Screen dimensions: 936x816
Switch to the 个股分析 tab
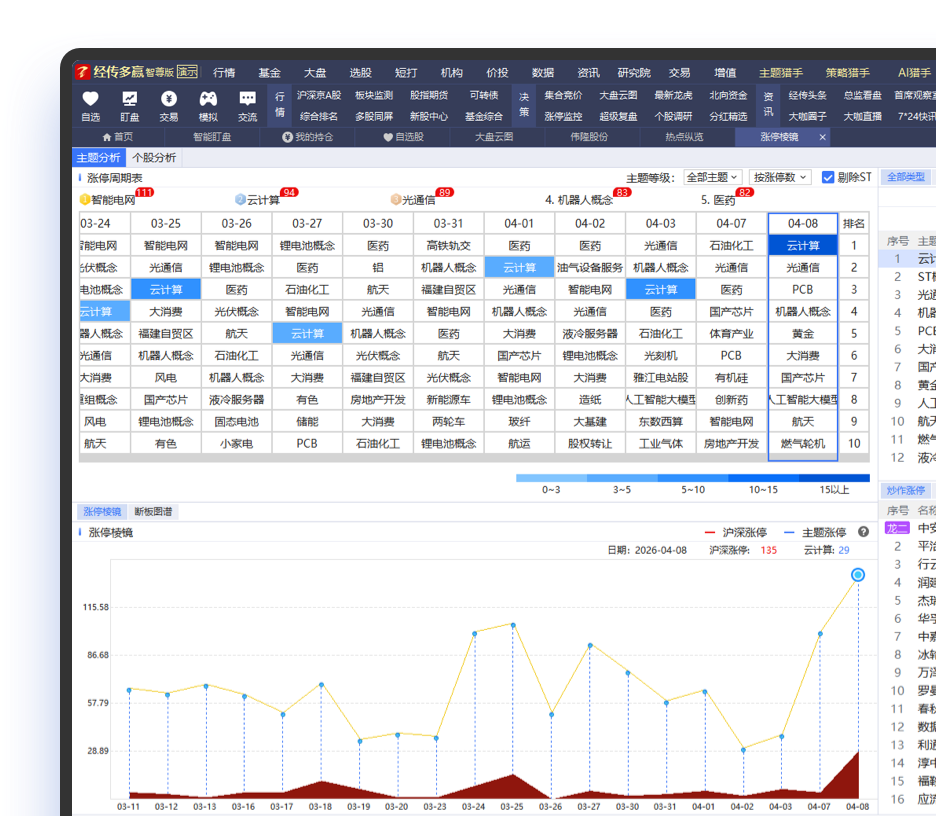pyautogui.click(x=154, y=158)
